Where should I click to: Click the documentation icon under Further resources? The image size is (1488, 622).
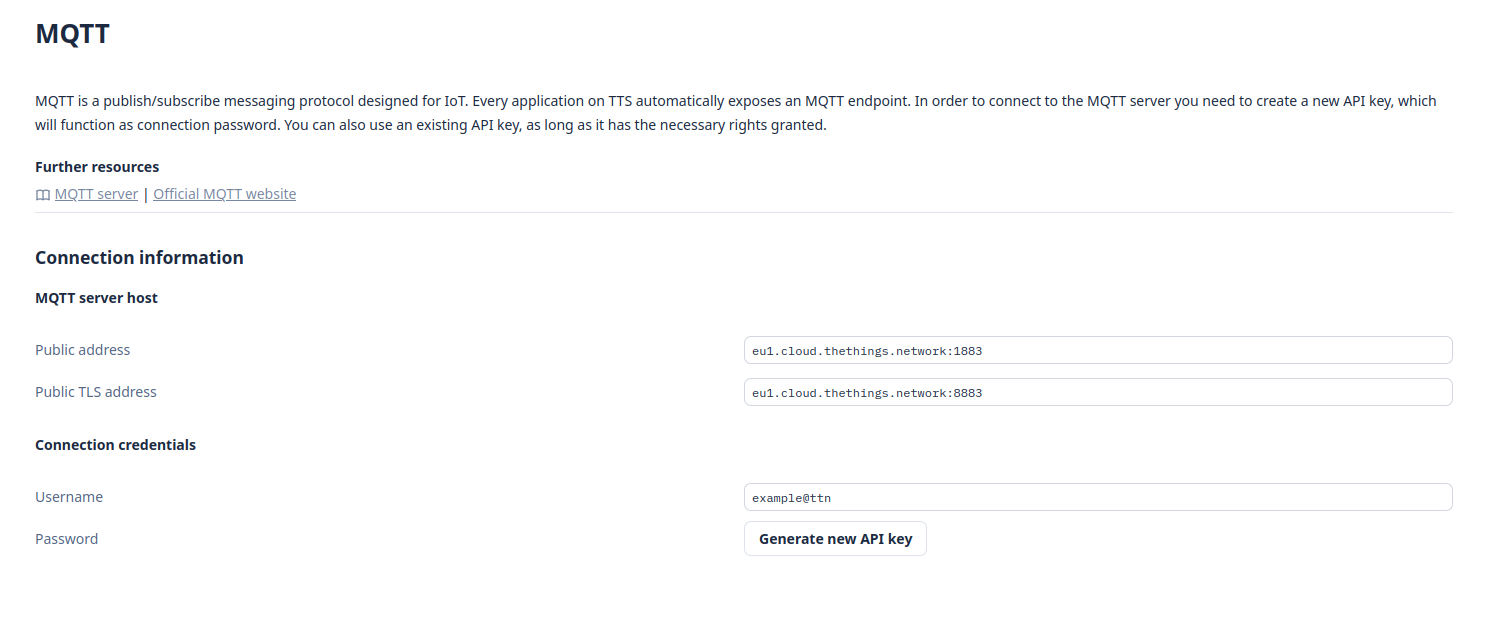tap(42, 194)
